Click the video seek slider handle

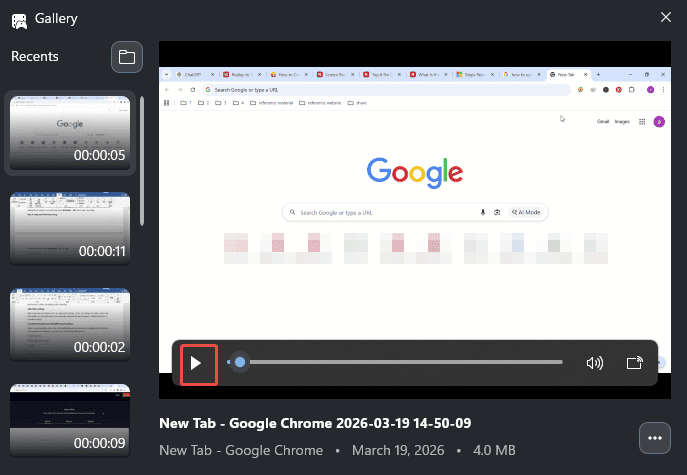pyautogui.click(x=240, y=362)
